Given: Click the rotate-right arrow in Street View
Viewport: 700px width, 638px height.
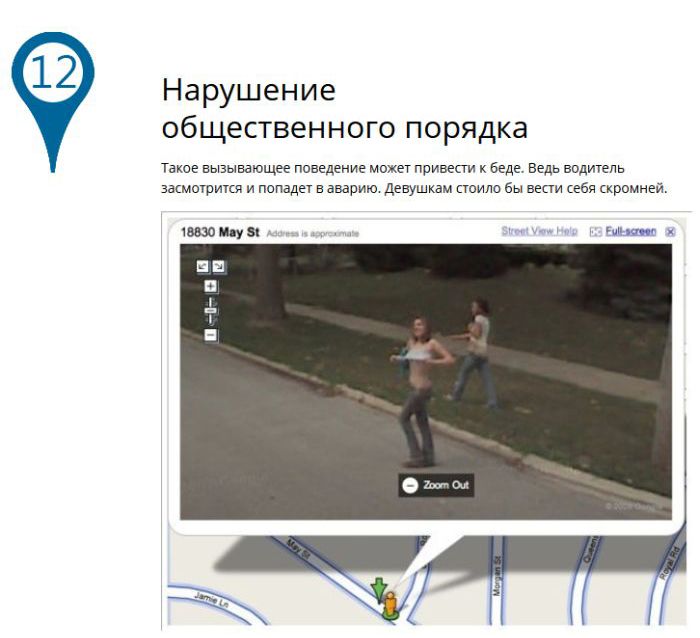Looking at the screenshot, I should [x=219, y=267].
